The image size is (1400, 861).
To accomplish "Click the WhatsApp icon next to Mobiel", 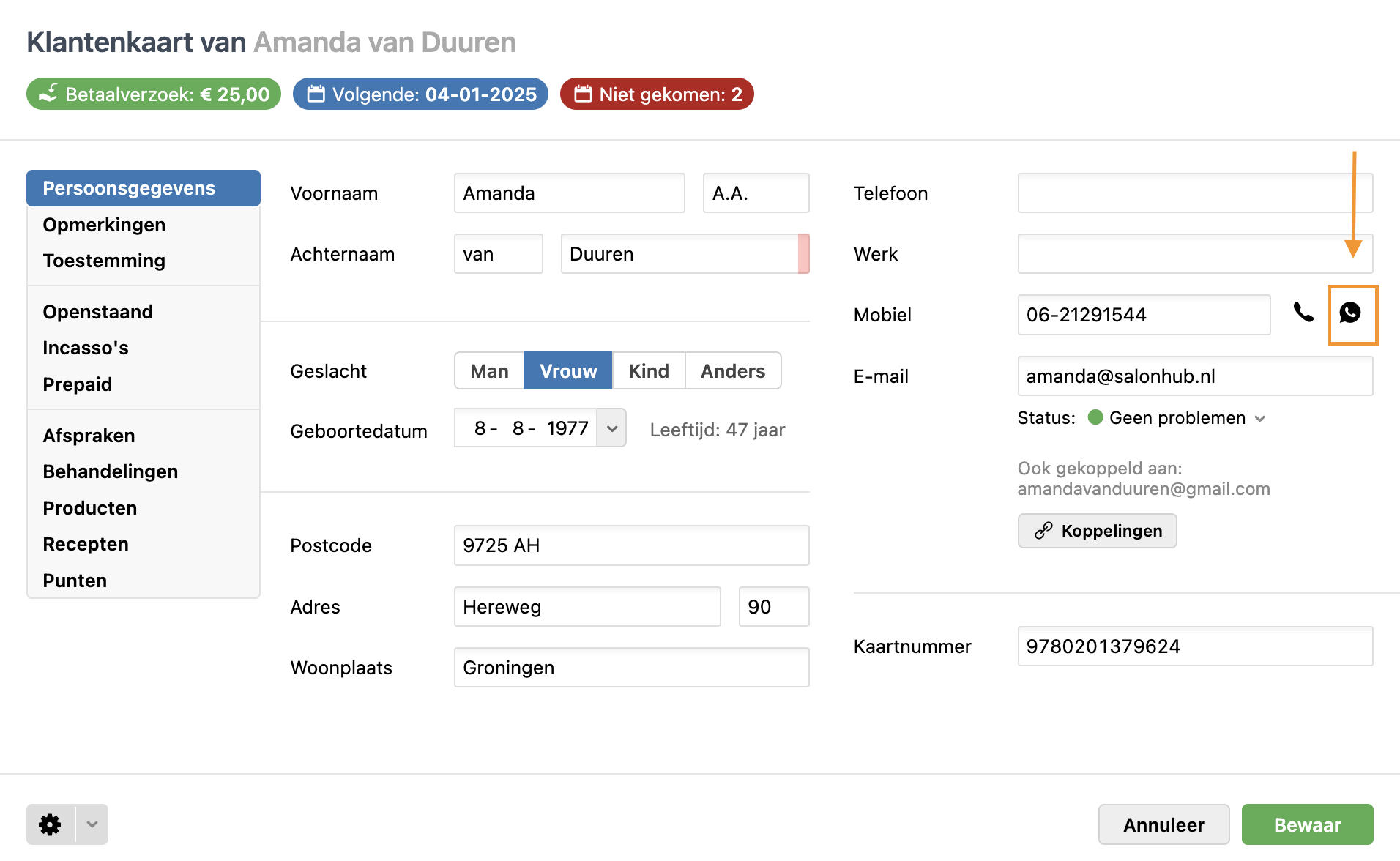I will click(1351, 313).
